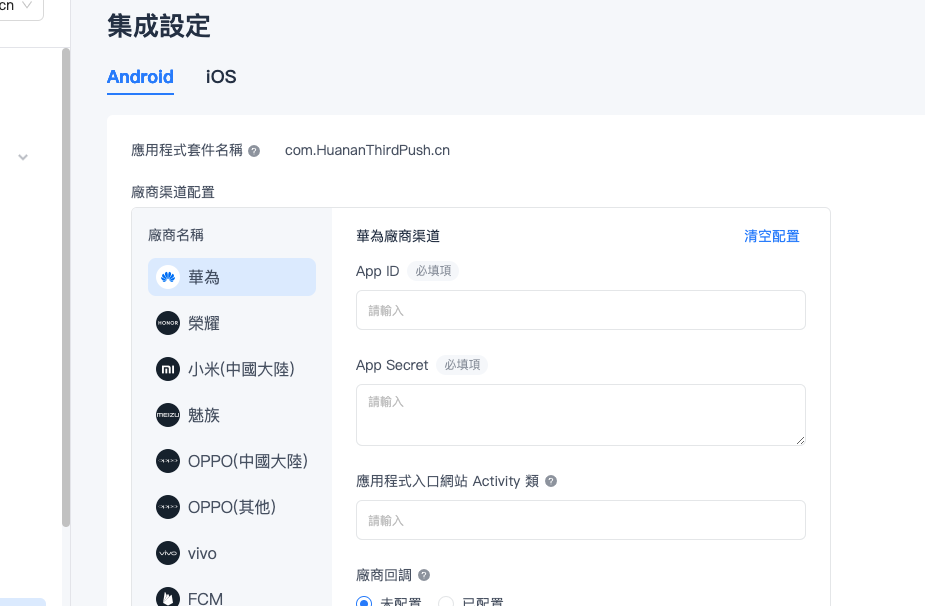925x606 pixels.
Task: Select the 未配置 radio button
Action: click(x=364, y=602)
